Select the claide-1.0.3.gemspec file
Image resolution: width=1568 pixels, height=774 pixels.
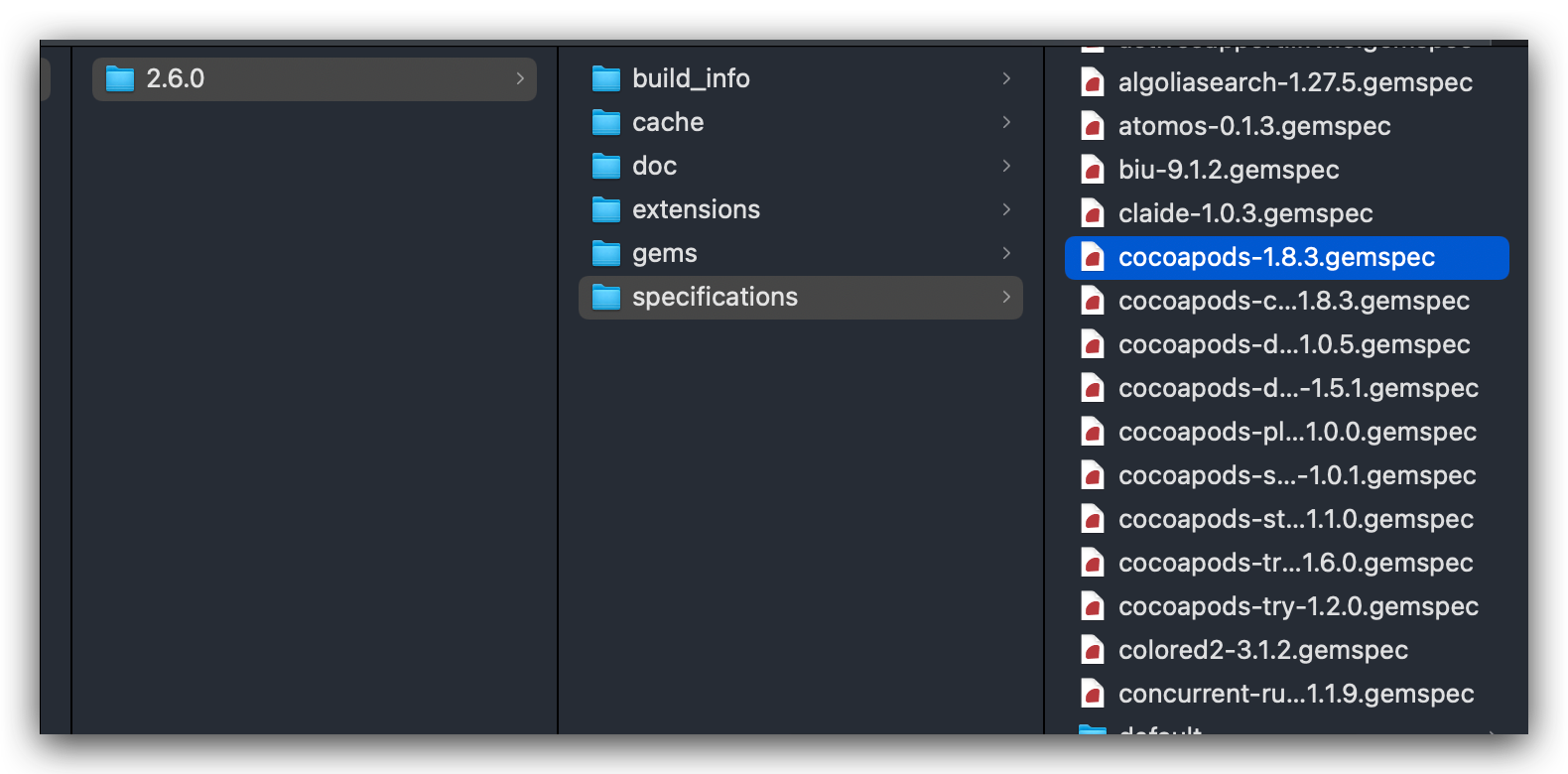pyautogui.click(x=1287, y=213)
